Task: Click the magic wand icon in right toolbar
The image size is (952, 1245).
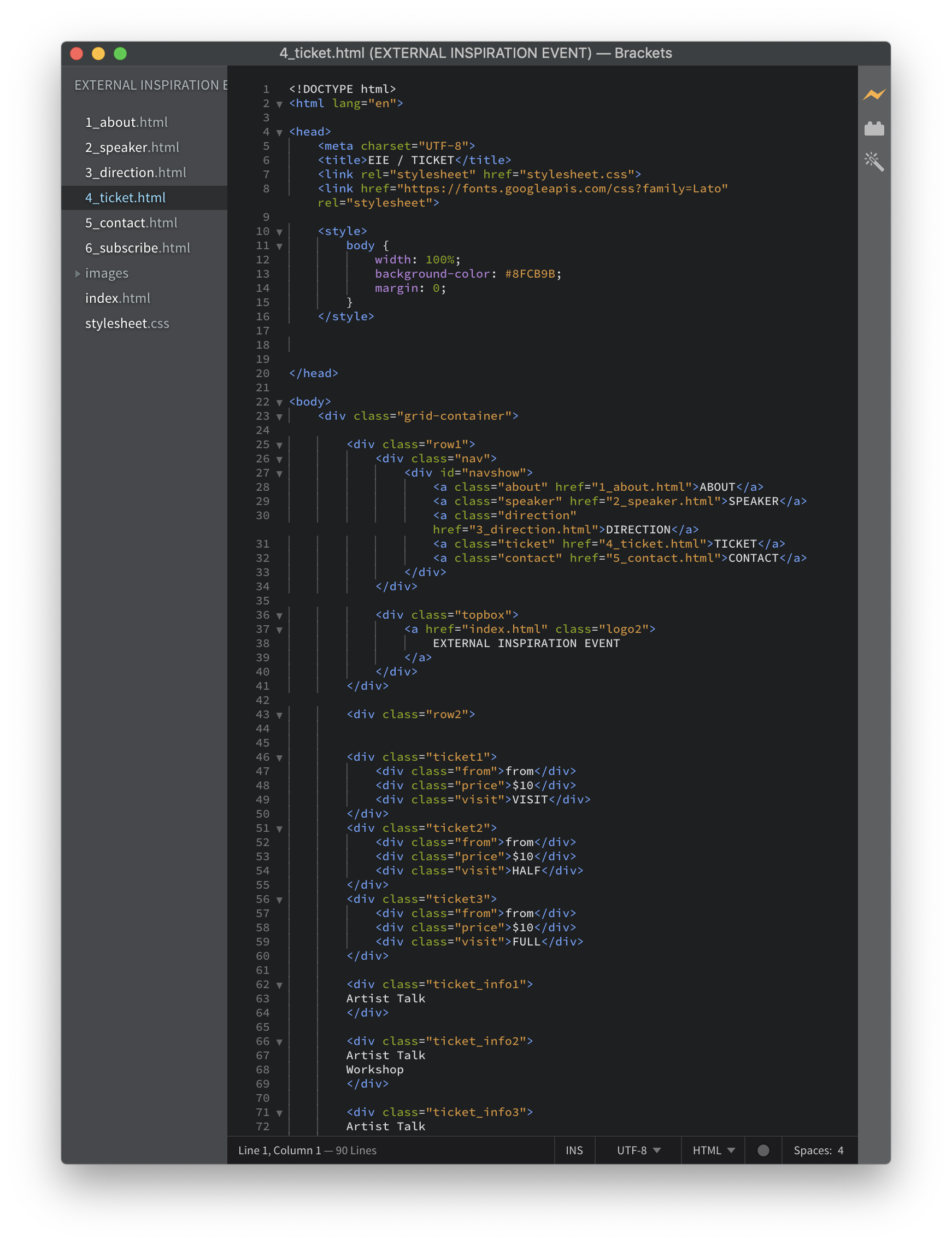Action: [874, 162]
